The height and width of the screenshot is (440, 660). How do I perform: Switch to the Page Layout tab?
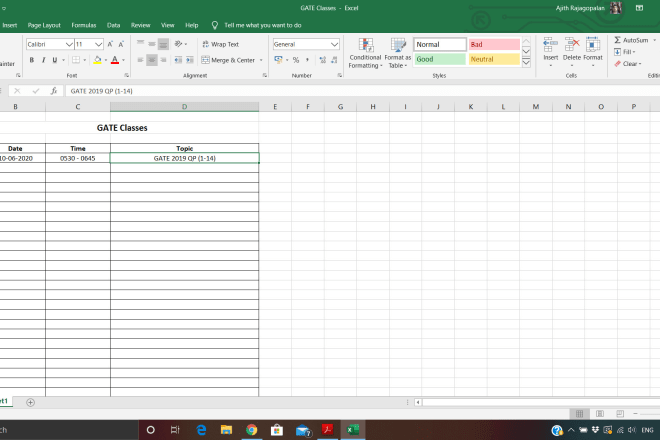tap(44, 24)
